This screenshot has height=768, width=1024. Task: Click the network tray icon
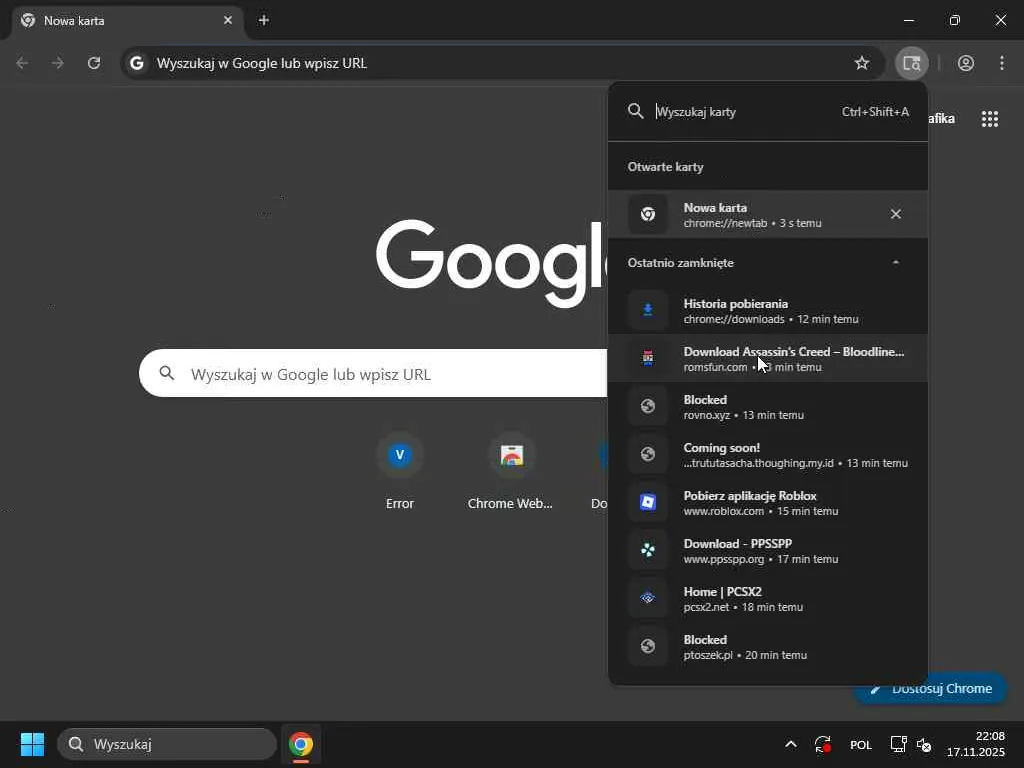click(899, 744)
